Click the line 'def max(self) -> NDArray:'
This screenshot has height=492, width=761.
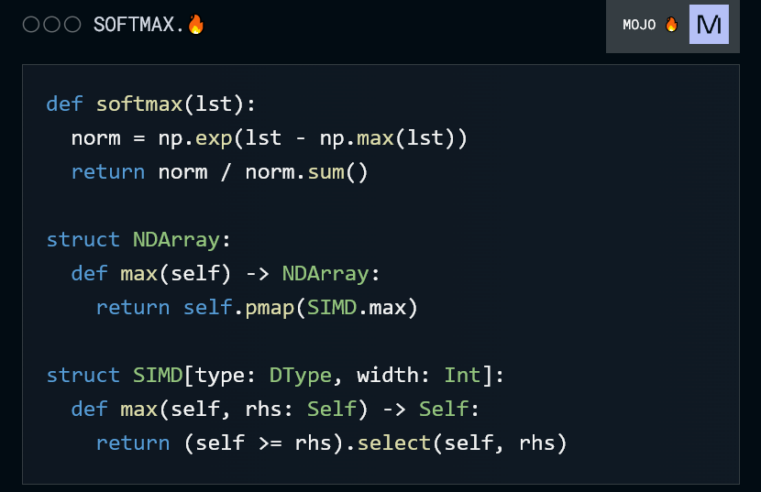click(x=225, y=274)
